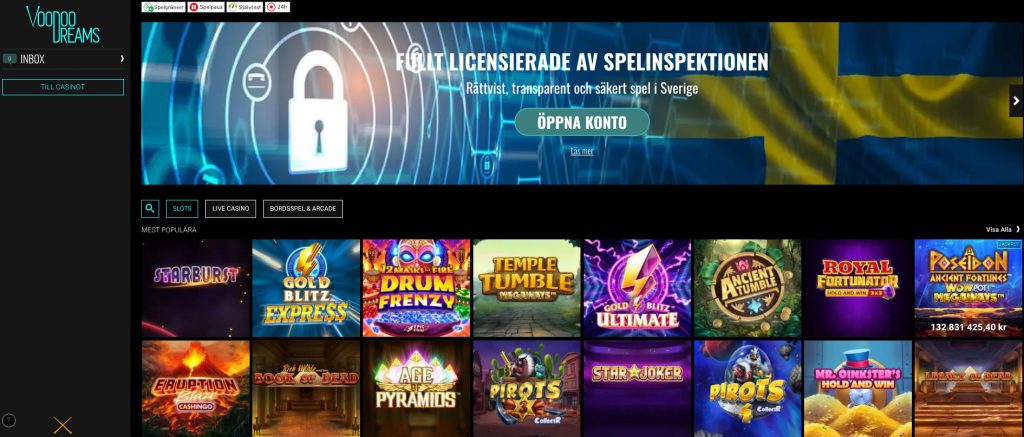Image resolution: width=1024 pixels, height=437 pixels.
Task: Click the Till Casinot button
Action: pos(63,88)
